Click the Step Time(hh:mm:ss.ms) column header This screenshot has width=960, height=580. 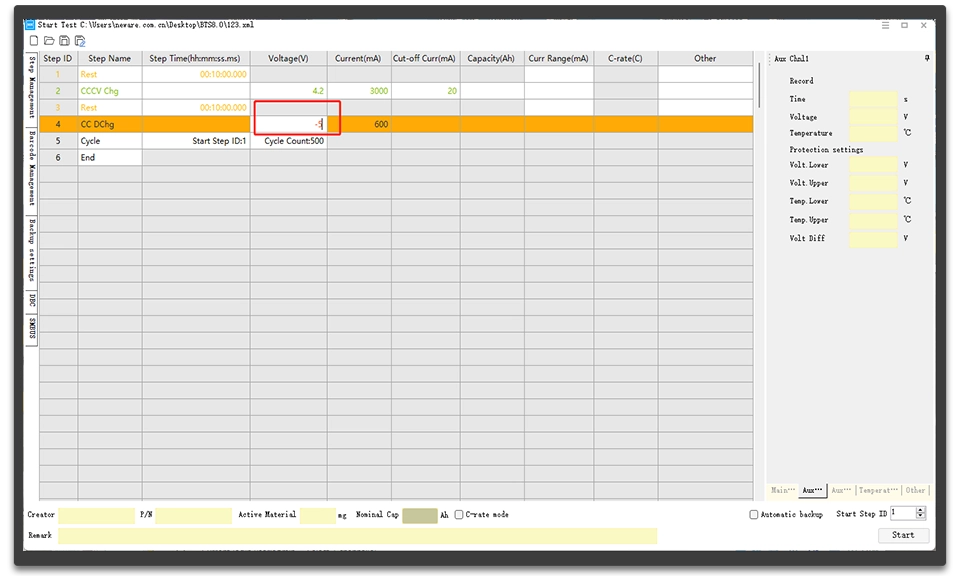[x=196, y=58]
